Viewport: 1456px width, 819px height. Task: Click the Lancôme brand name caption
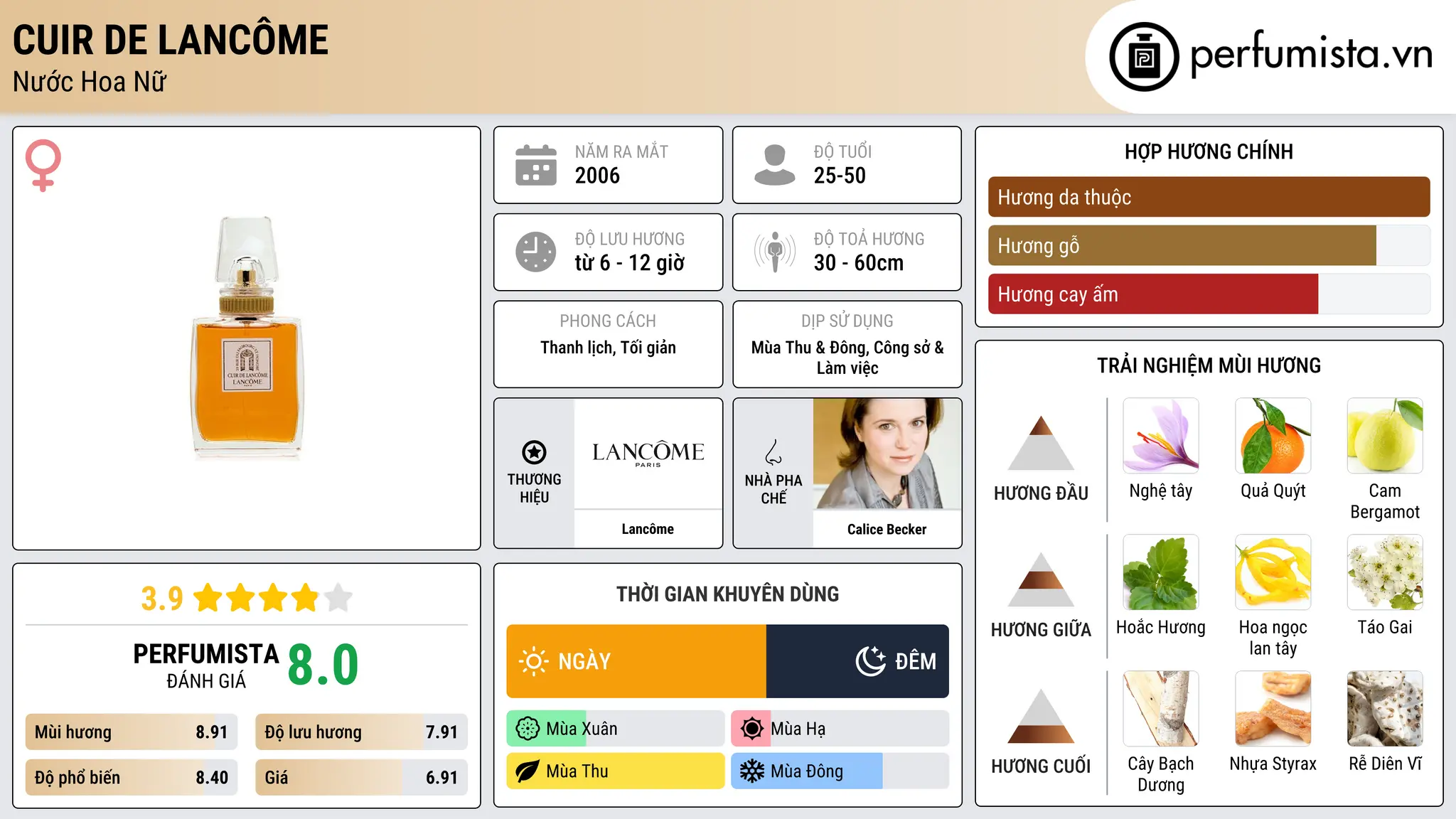point(648,529)
